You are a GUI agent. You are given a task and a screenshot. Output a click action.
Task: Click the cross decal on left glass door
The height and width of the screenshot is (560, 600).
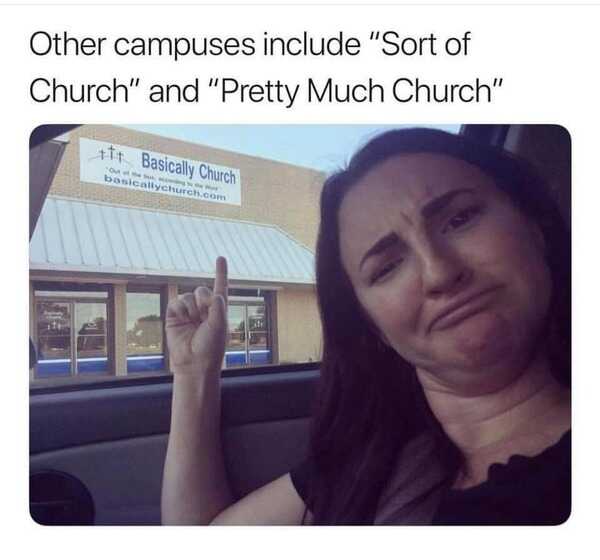click(54, 327)
